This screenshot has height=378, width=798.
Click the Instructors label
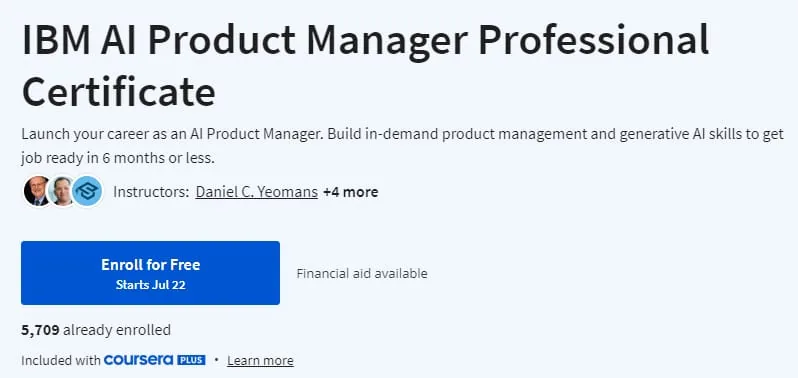tap(151, 192)
